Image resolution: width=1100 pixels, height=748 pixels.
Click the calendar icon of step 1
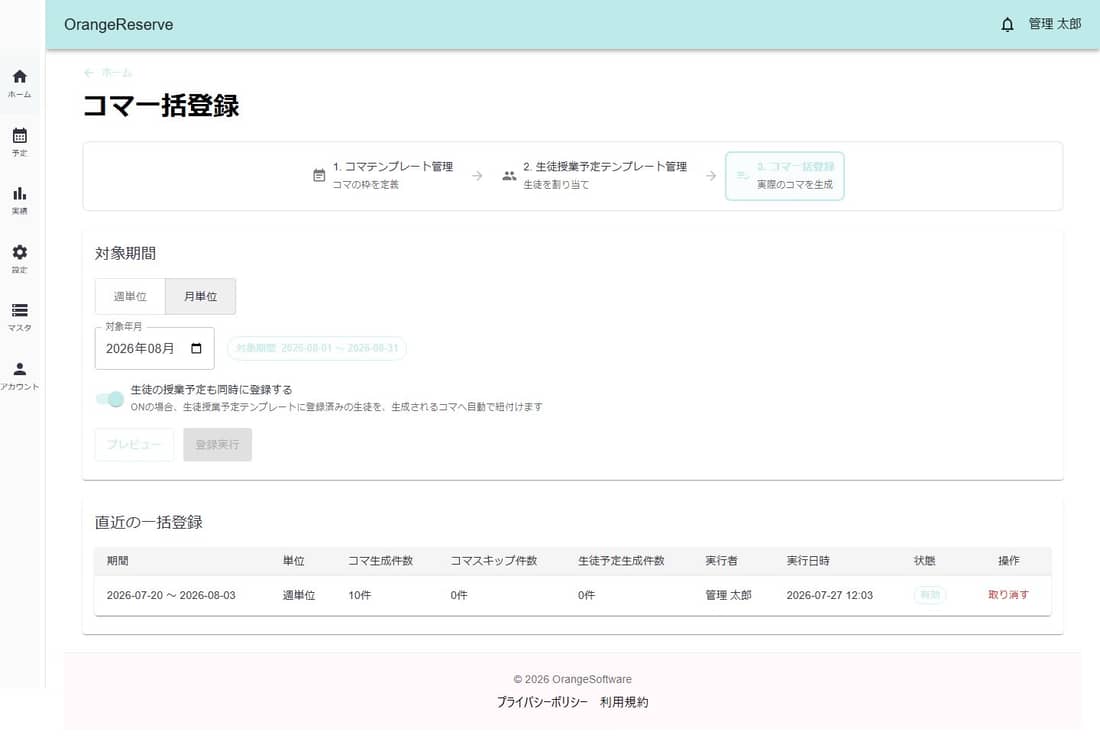[318, 175]
